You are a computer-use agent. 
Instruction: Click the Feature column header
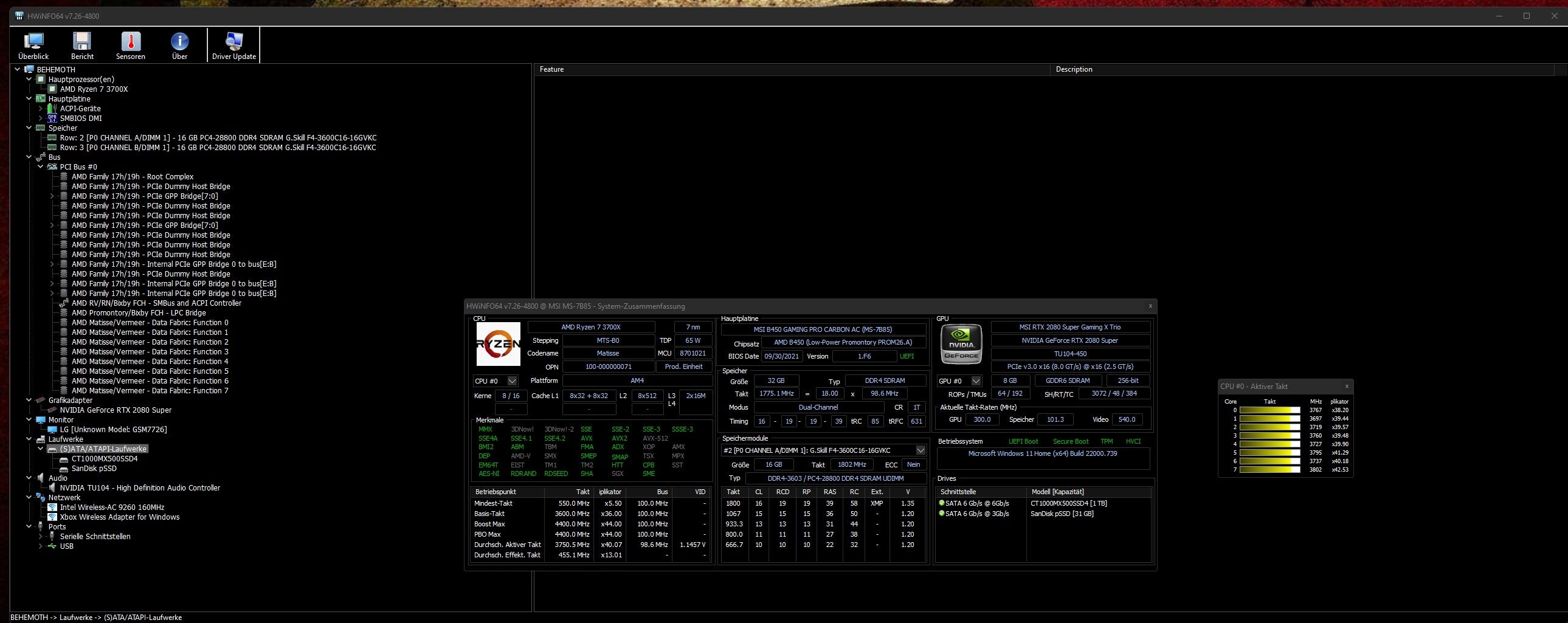[x=793, y=69]
